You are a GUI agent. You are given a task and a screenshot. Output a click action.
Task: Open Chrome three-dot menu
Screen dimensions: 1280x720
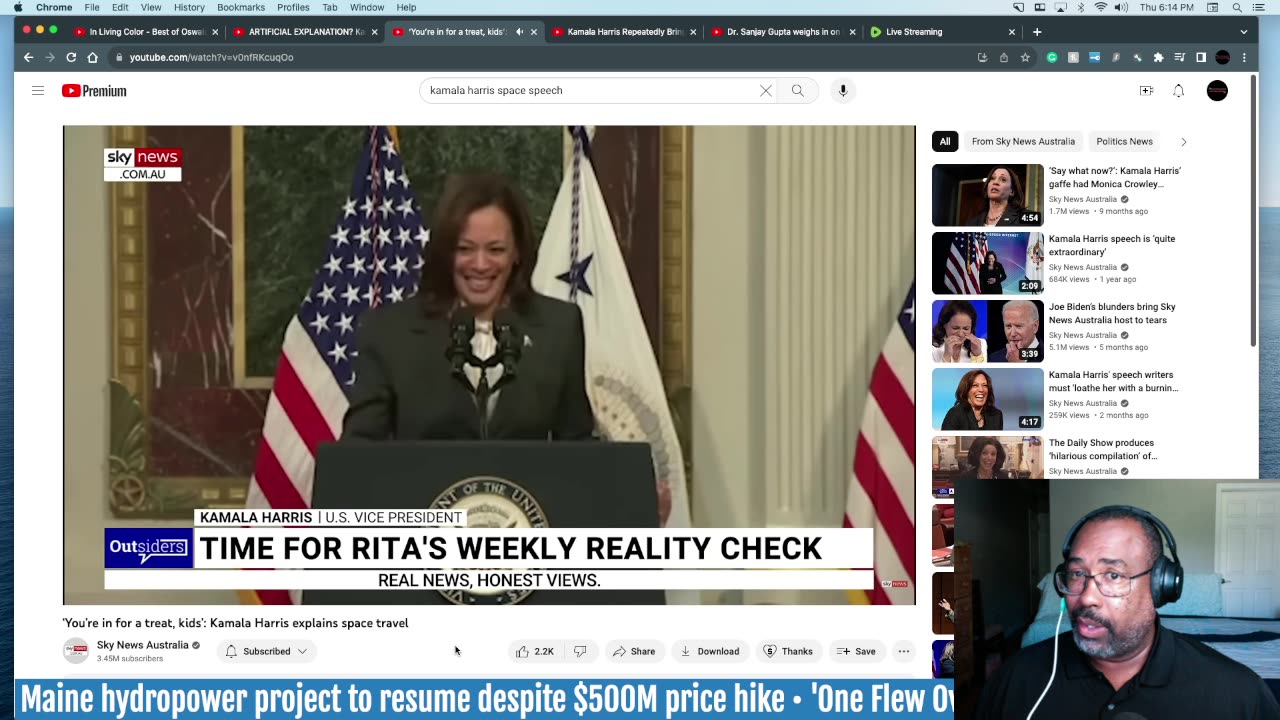(x=1244, y=58)
